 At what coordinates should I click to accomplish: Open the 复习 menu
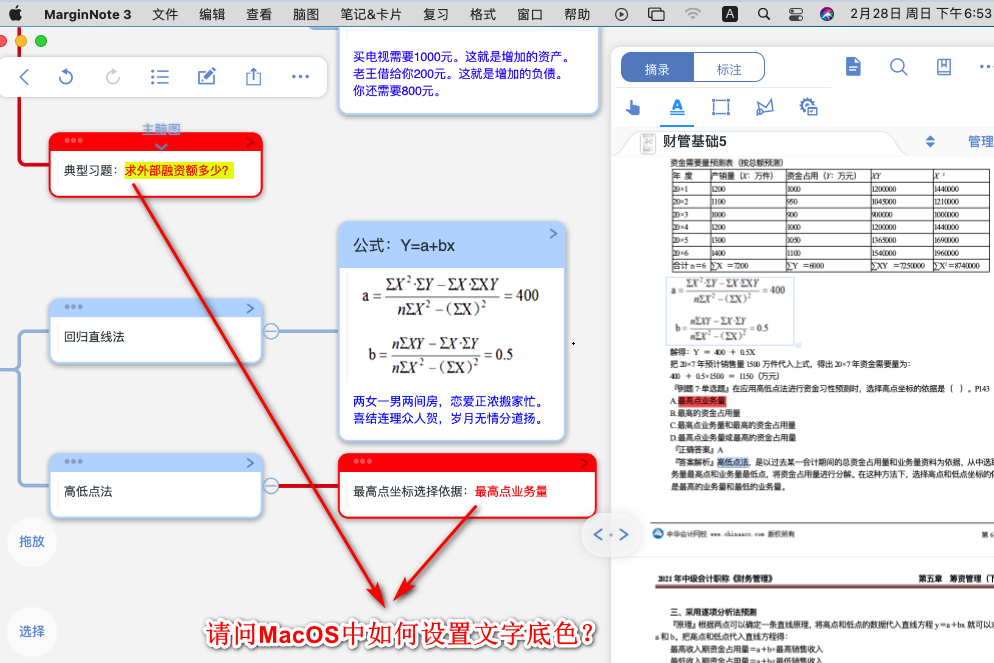pyautogui.click(x=436, y=14)
